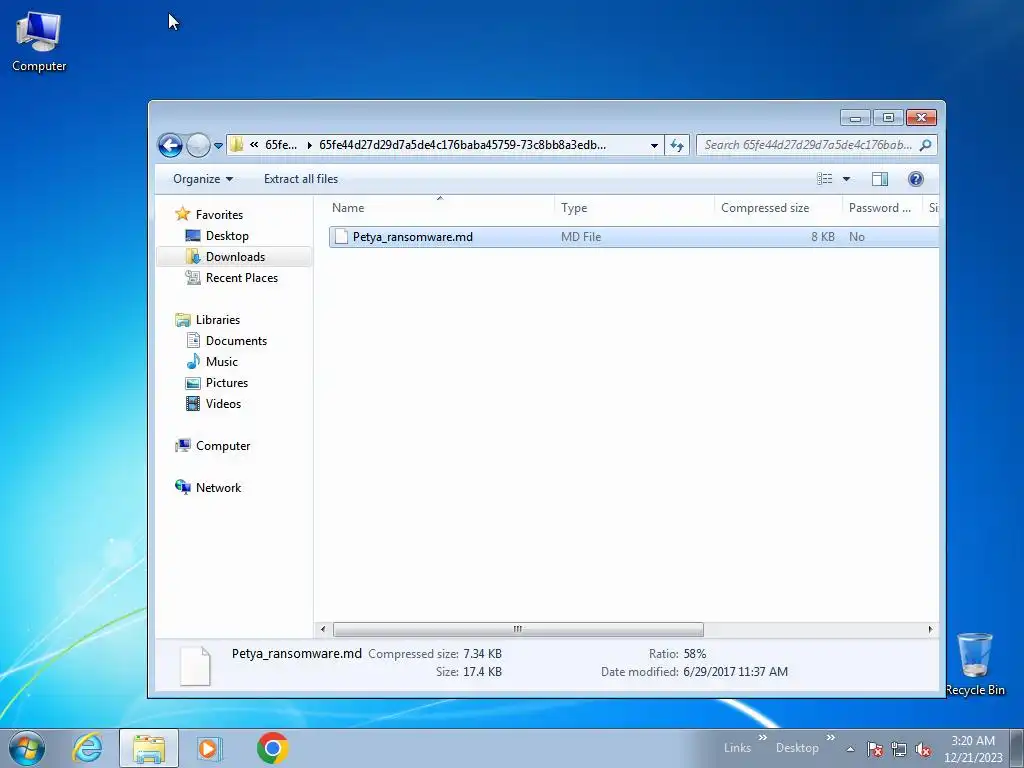Click the horizontal scrollbar thumb

tap(518, 630)
